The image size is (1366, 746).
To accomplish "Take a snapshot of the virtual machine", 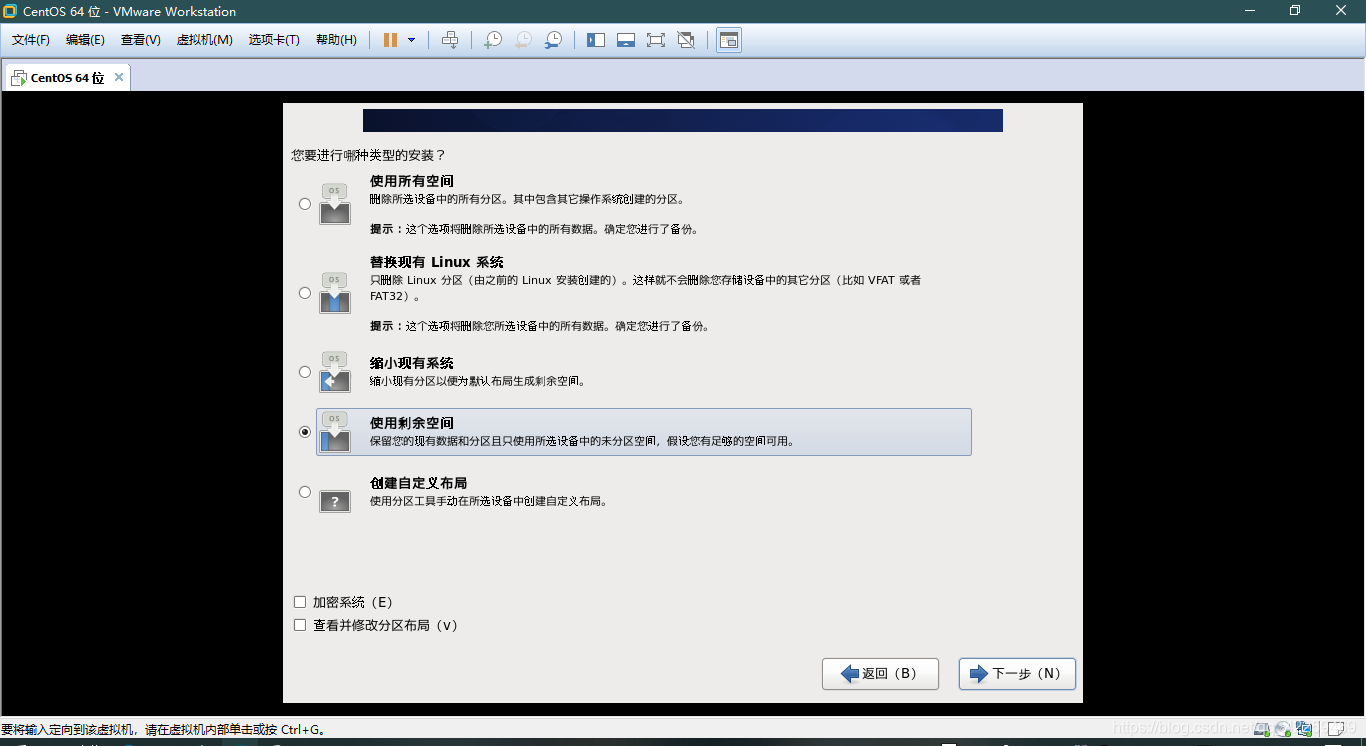I will coord(493,40).
